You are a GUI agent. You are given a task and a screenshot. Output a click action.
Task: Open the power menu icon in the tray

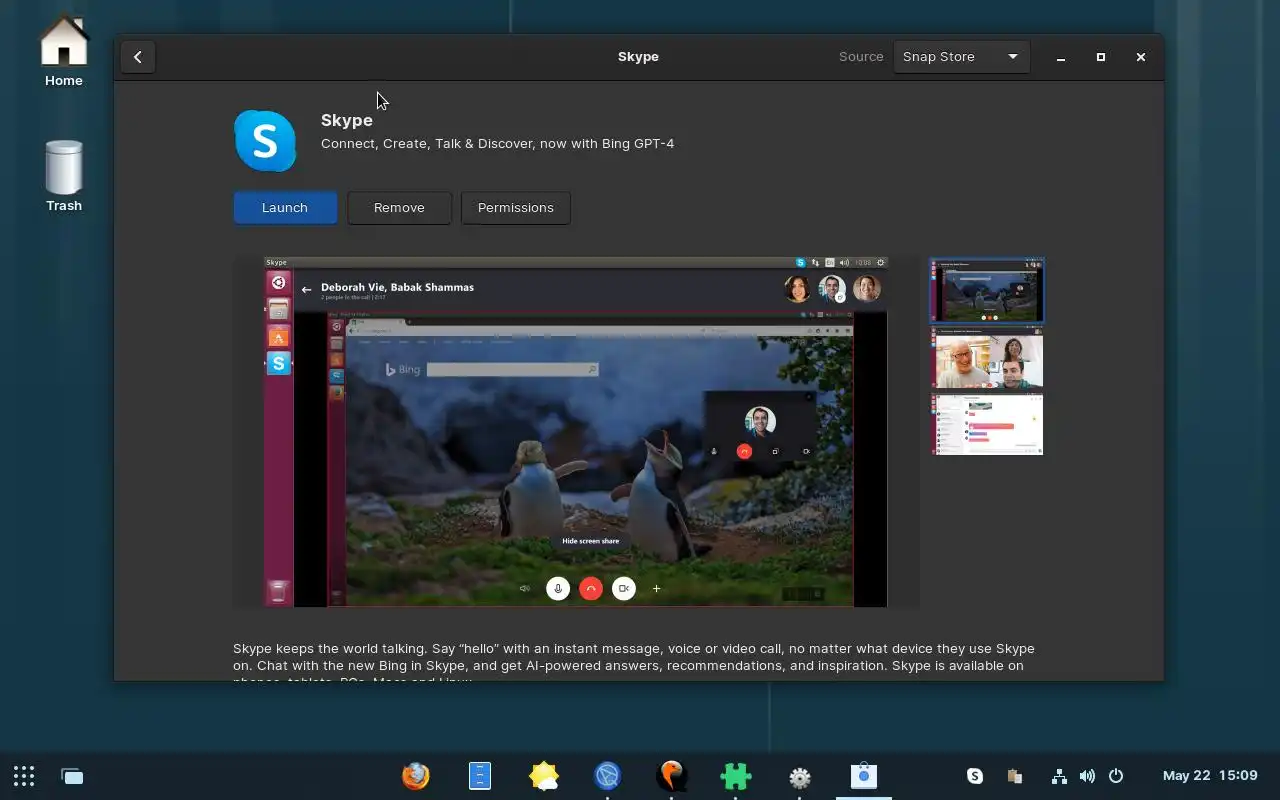tap(1116, 776)
